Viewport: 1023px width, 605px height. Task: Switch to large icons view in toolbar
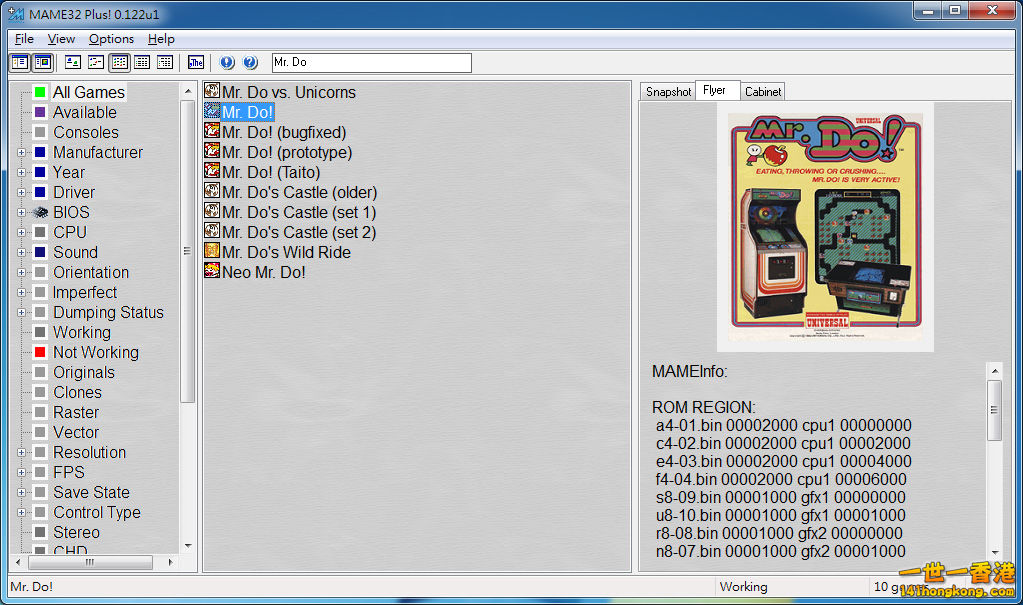(x=73, y=62)
